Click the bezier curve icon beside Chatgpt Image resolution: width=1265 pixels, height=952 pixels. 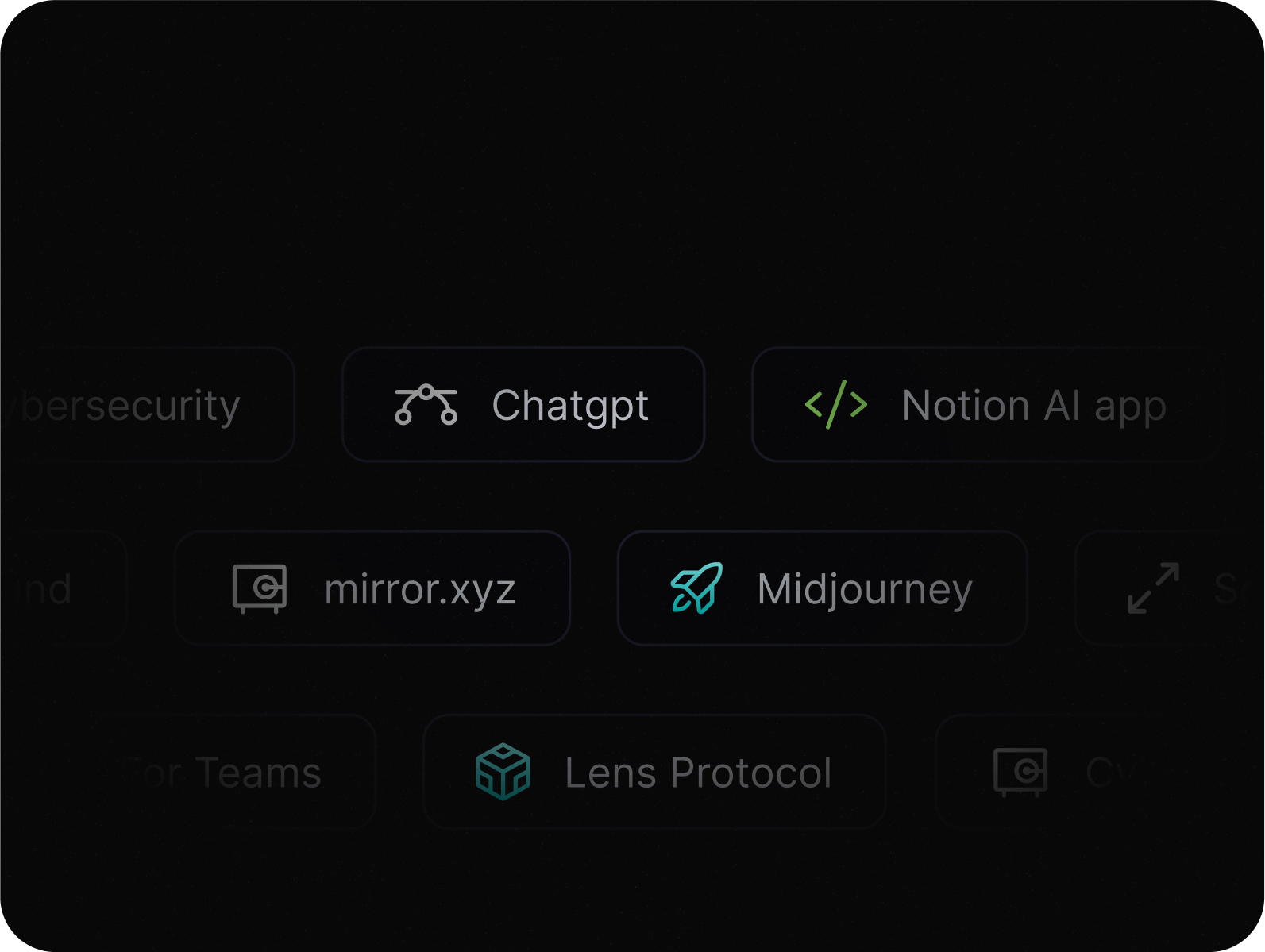[426, 405]
